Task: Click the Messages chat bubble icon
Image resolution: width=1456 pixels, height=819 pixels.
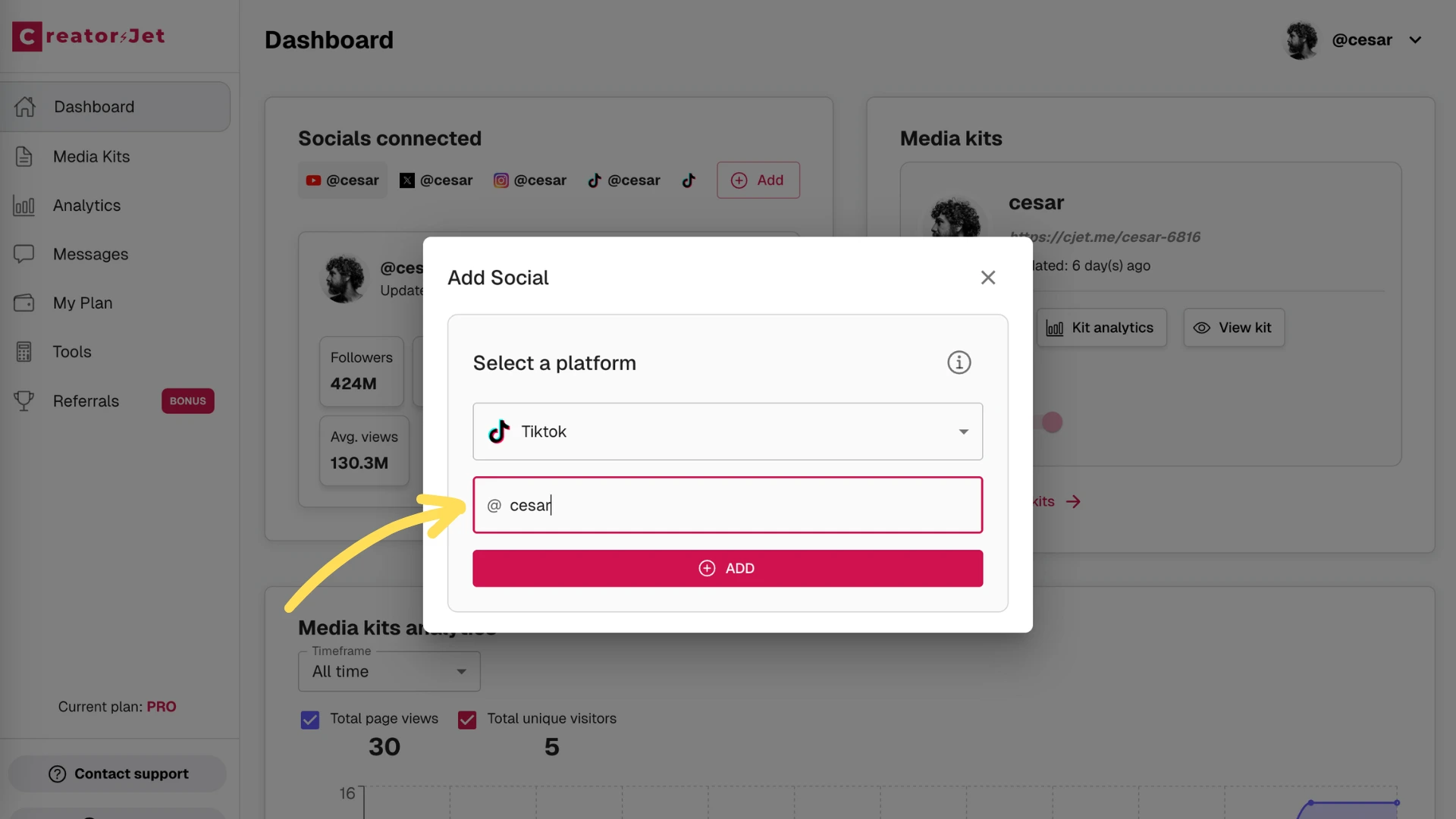Action: coord(24,254)
